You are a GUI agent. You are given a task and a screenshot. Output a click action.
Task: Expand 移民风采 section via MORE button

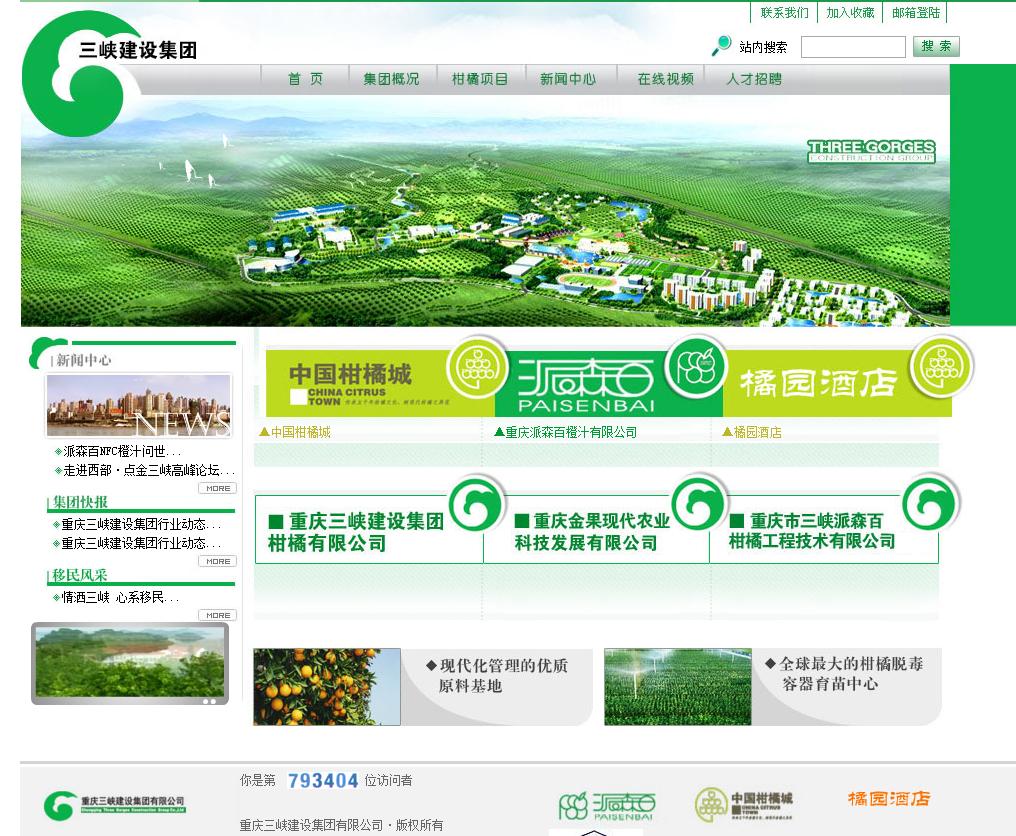click(217, 615)
